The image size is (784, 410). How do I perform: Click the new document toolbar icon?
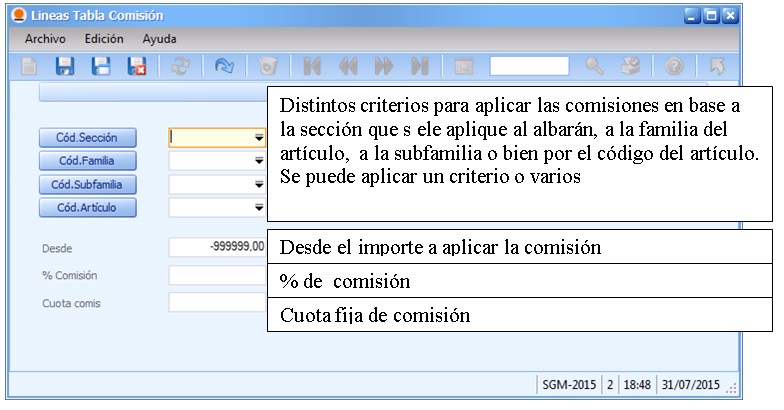(x=31, y=67)
